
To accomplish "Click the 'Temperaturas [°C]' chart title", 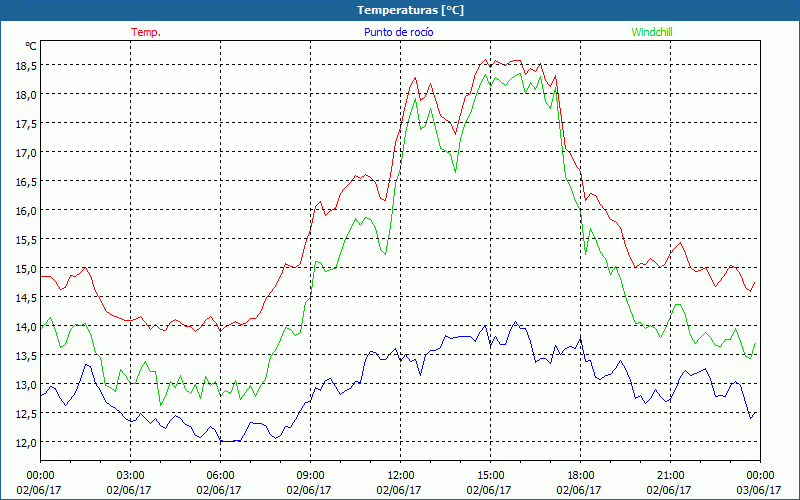I will 410,10.
